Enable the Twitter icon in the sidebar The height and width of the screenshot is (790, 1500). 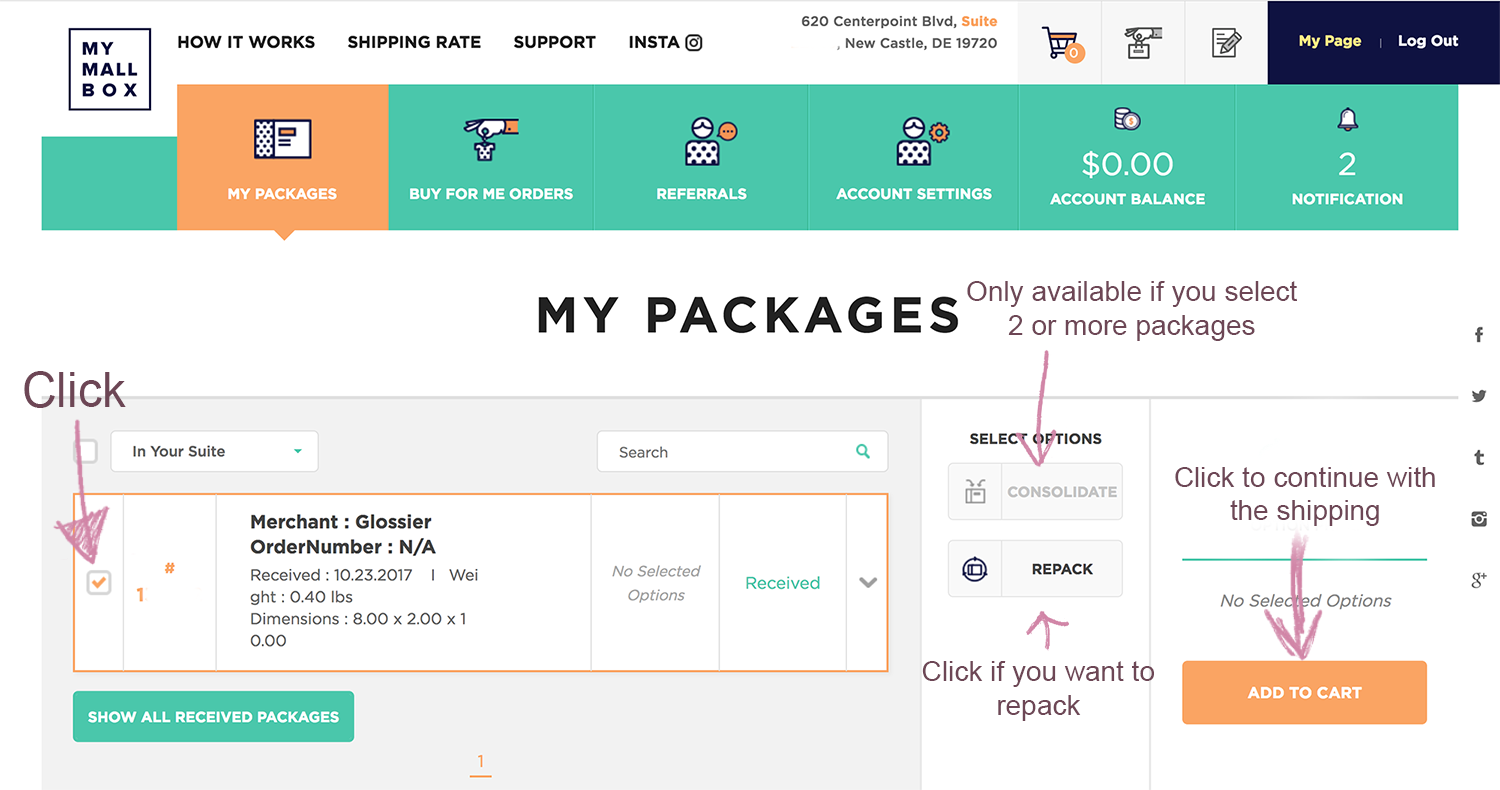coord(1478,396)
